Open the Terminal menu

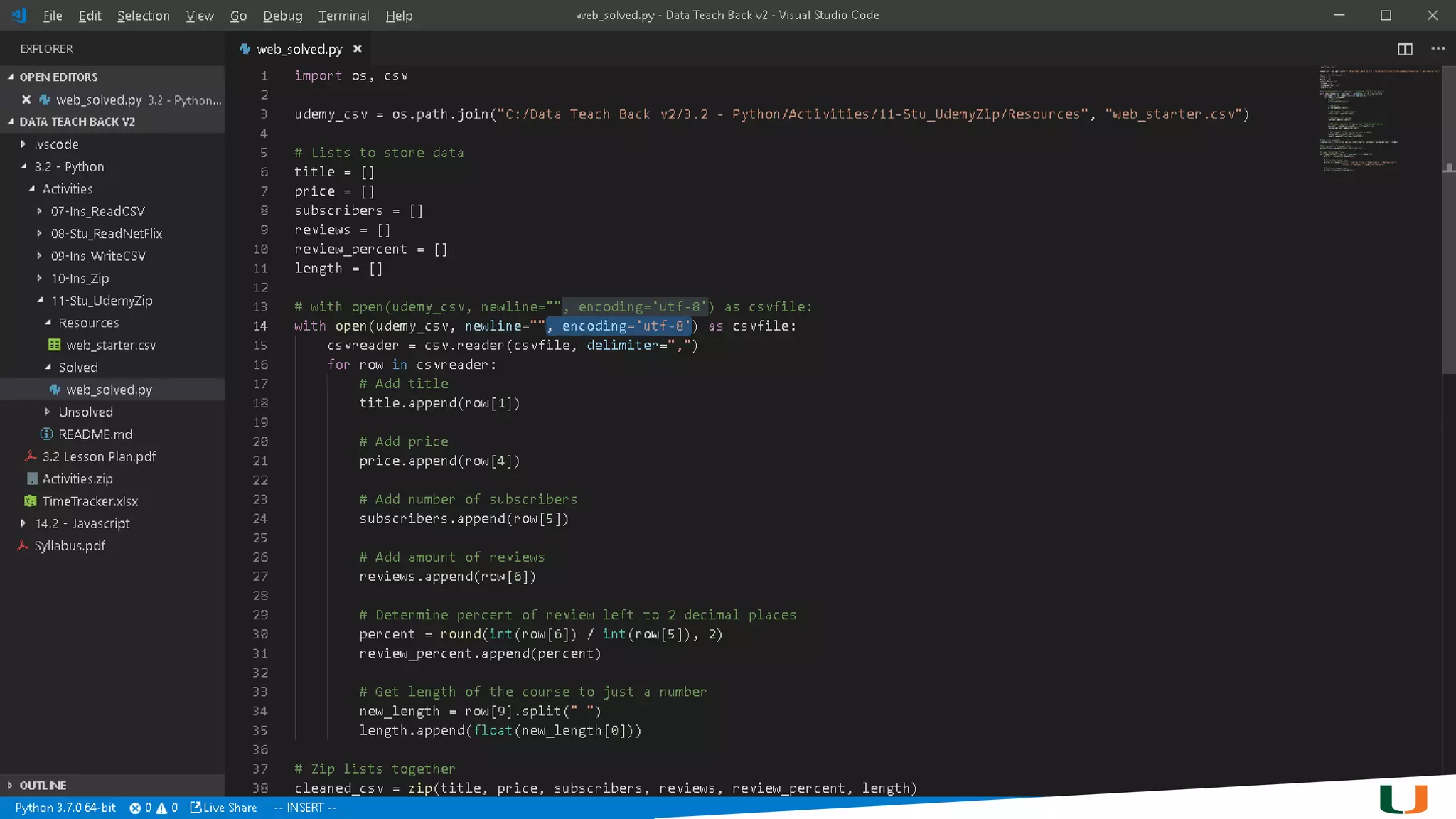point(343,16)
